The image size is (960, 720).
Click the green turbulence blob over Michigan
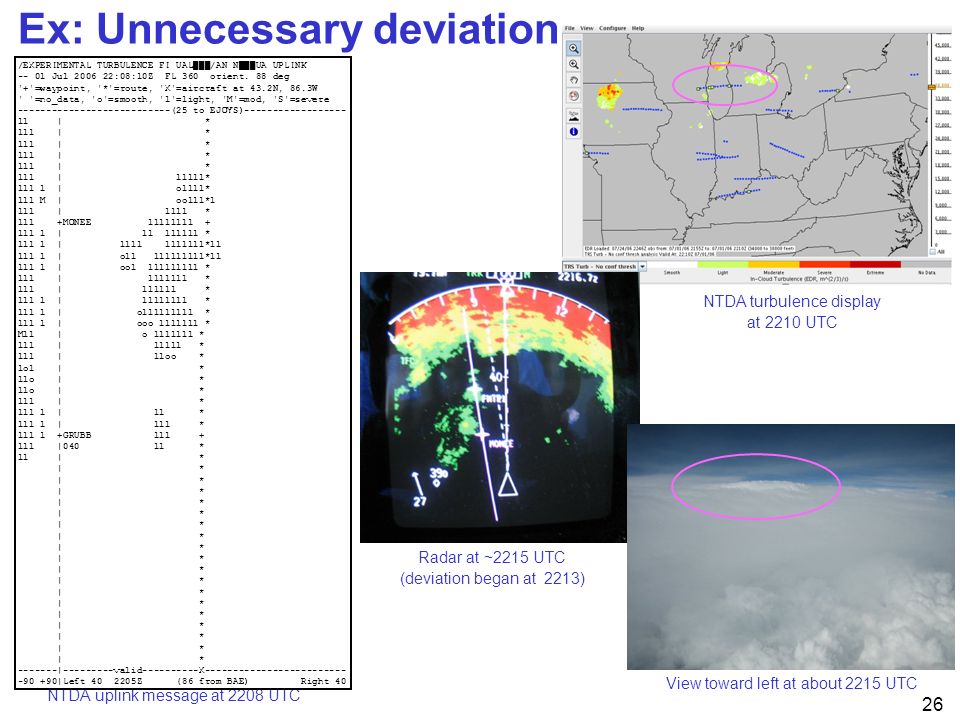coord(759,78)
